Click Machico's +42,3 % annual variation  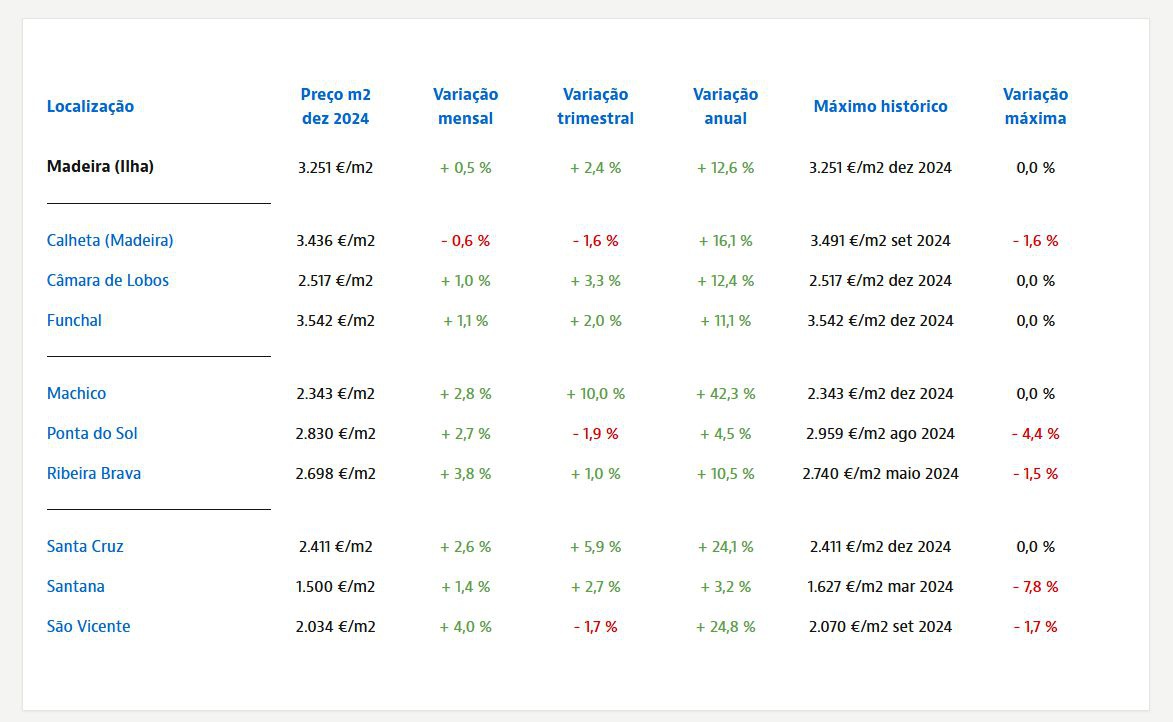[725, 394]
